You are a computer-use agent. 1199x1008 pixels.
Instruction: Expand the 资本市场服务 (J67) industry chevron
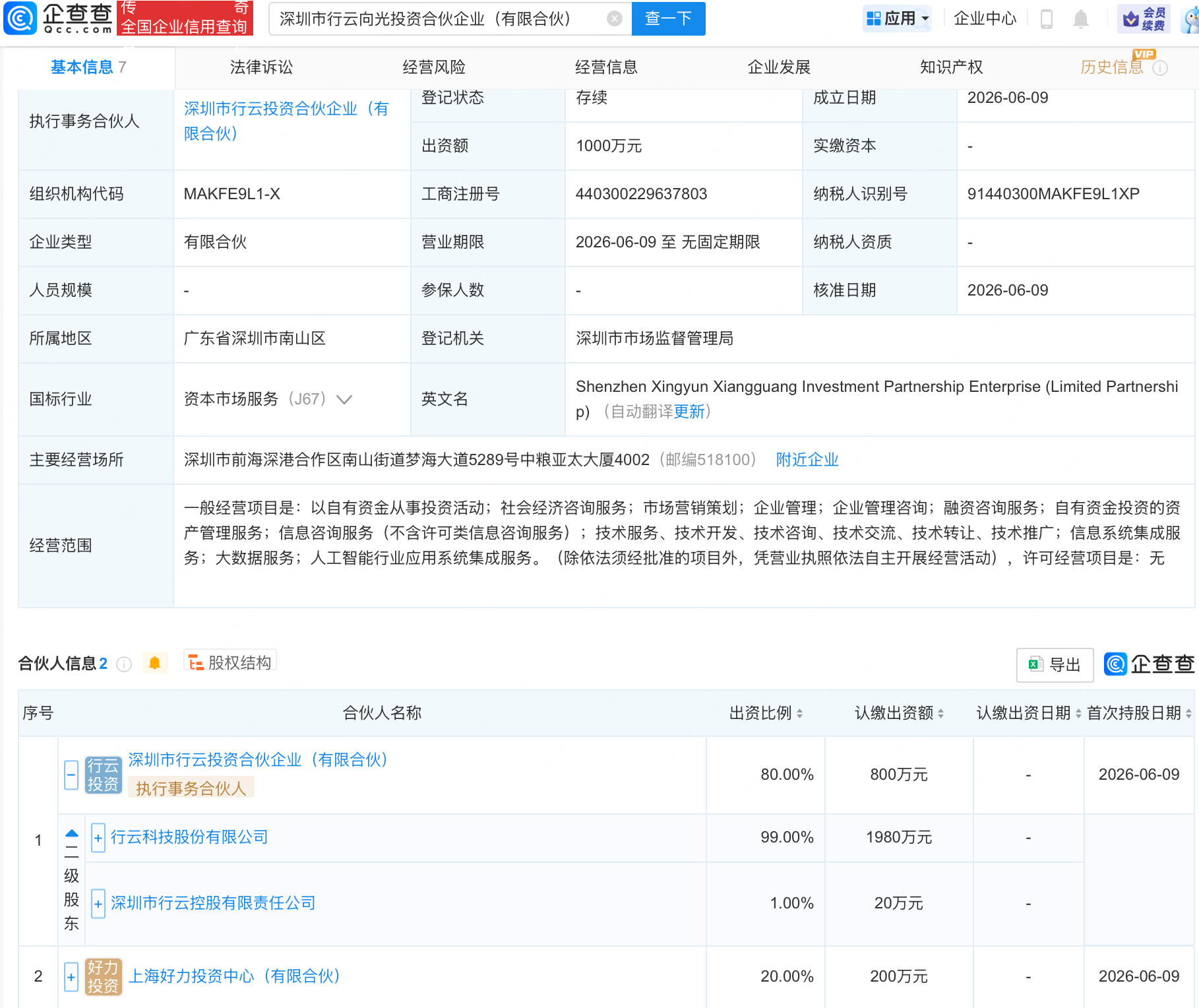coord(344,399)
